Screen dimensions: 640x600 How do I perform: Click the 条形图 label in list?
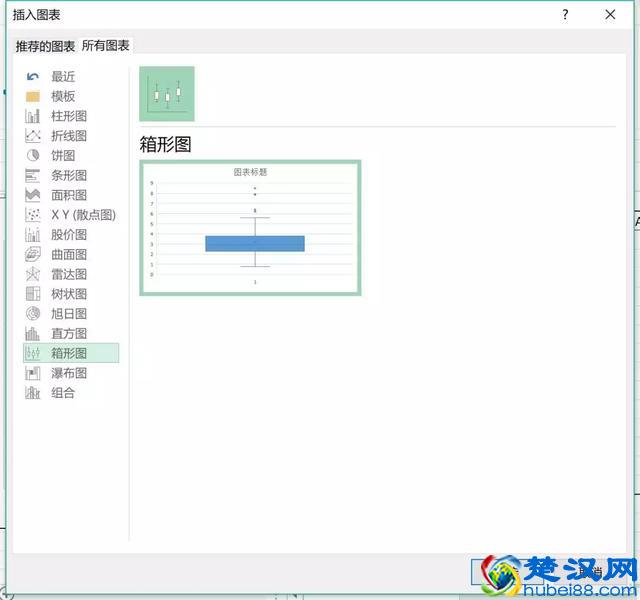click(69, 176)
